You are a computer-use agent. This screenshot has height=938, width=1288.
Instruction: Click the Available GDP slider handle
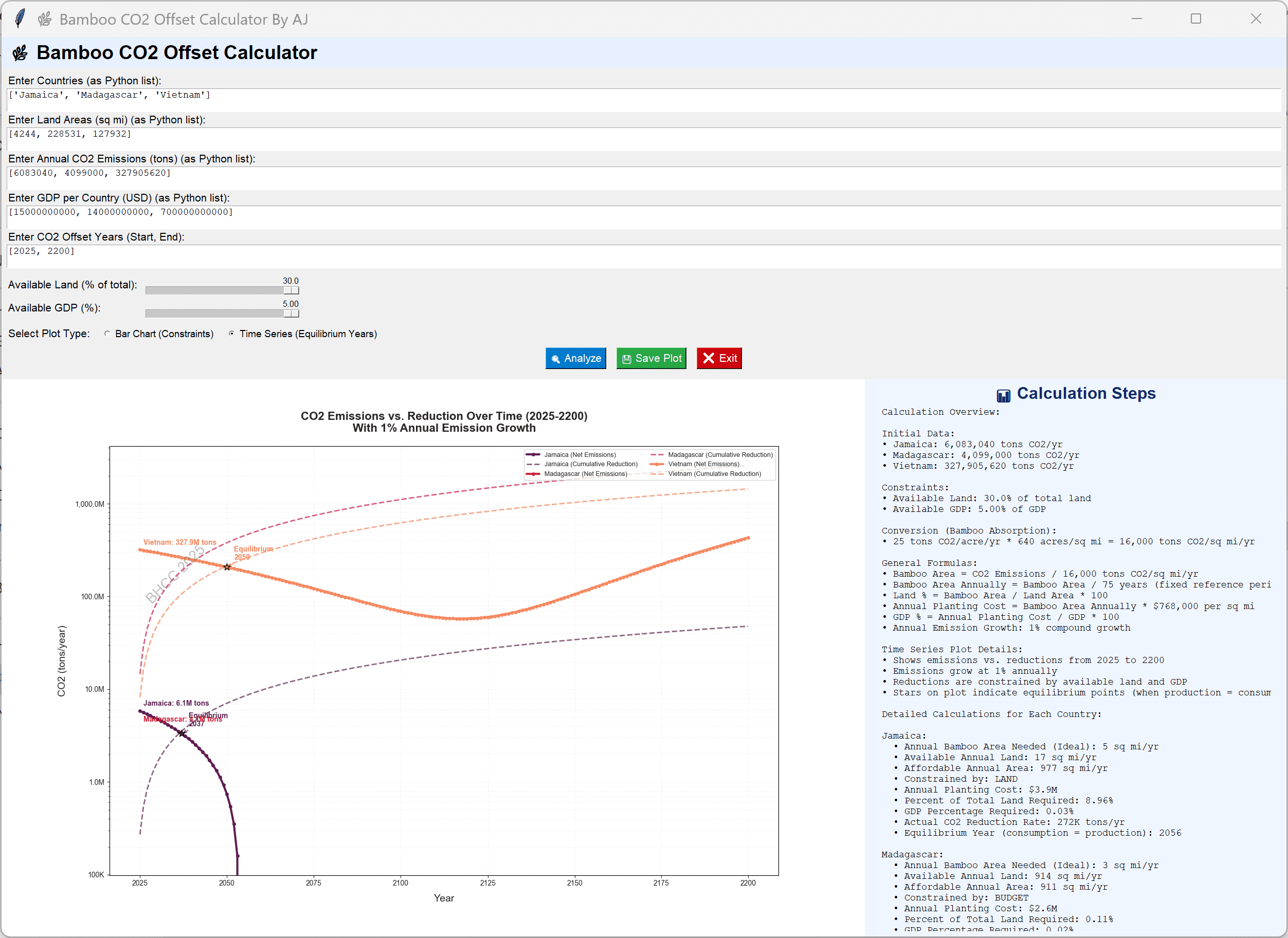coord(292,314)
